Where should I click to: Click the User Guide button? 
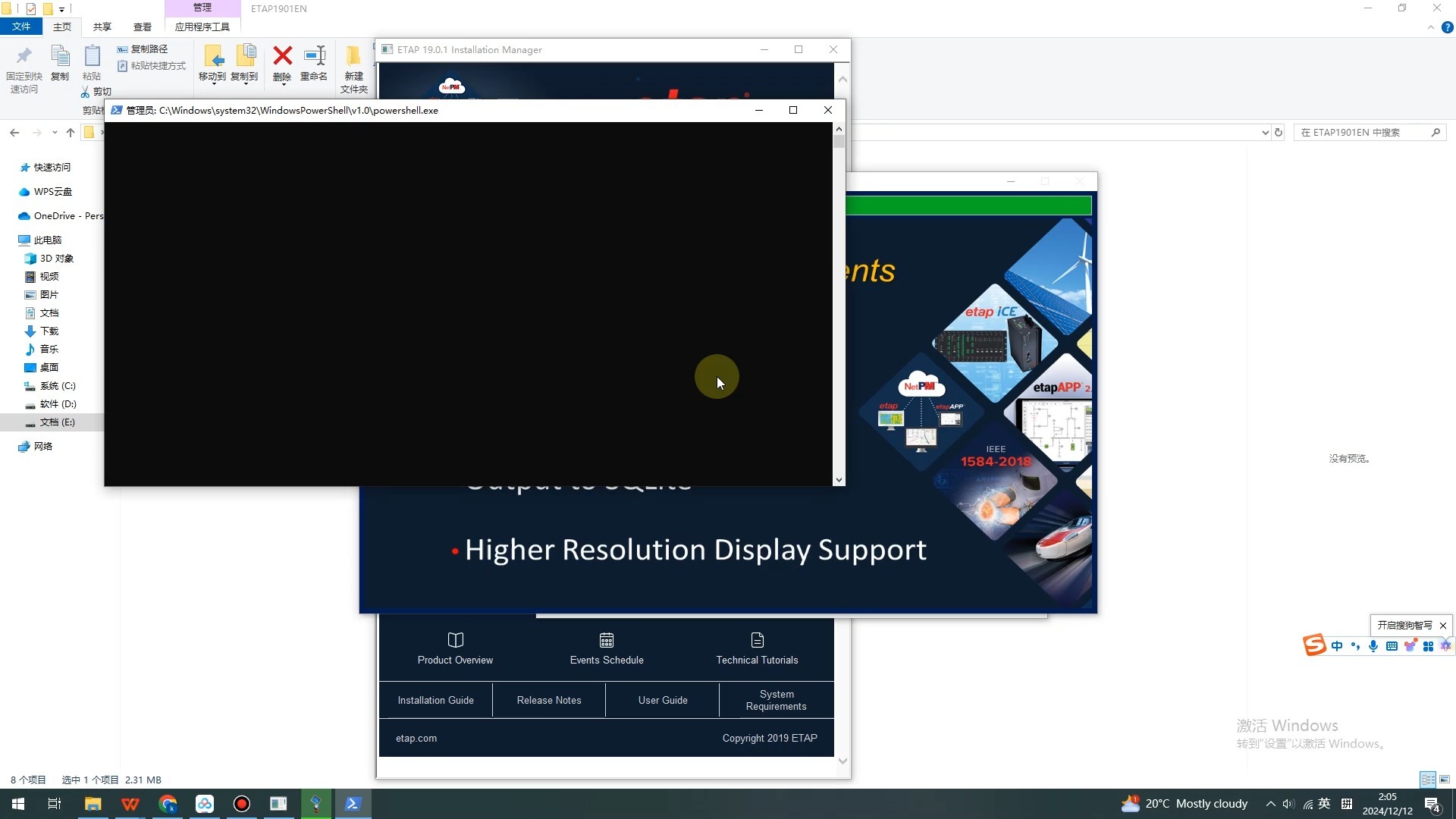point(663,700)
